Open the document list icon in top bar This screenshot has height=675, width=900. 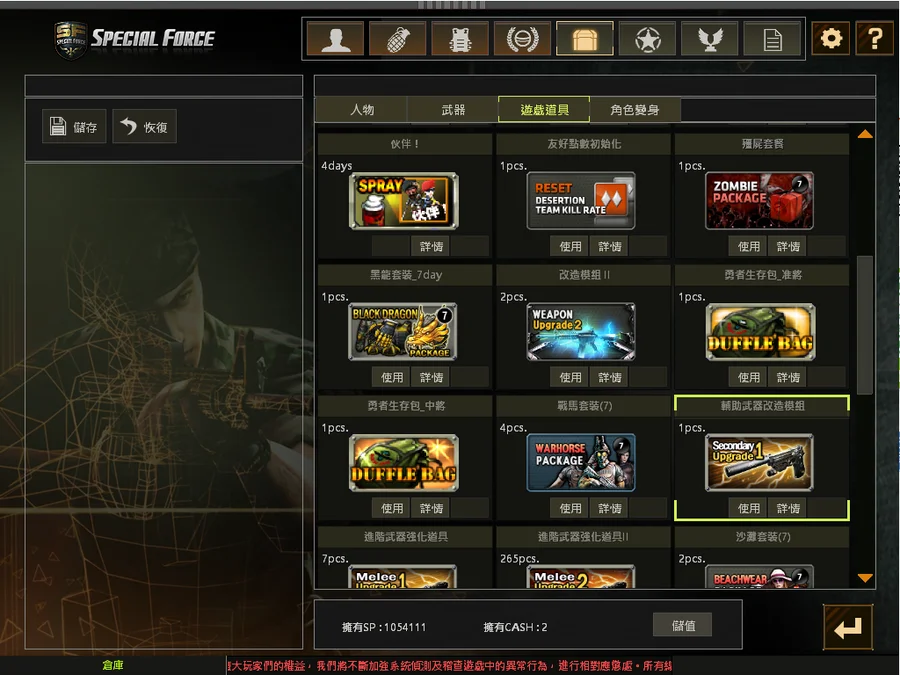pos(772,39)
